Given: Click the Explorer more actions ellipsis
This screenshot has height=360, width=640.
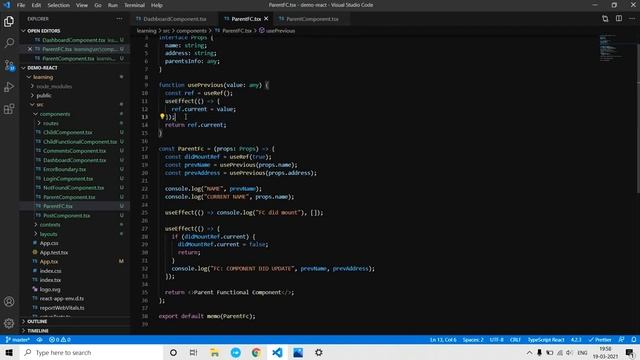Looking at the screenshot, I should 119,19.
